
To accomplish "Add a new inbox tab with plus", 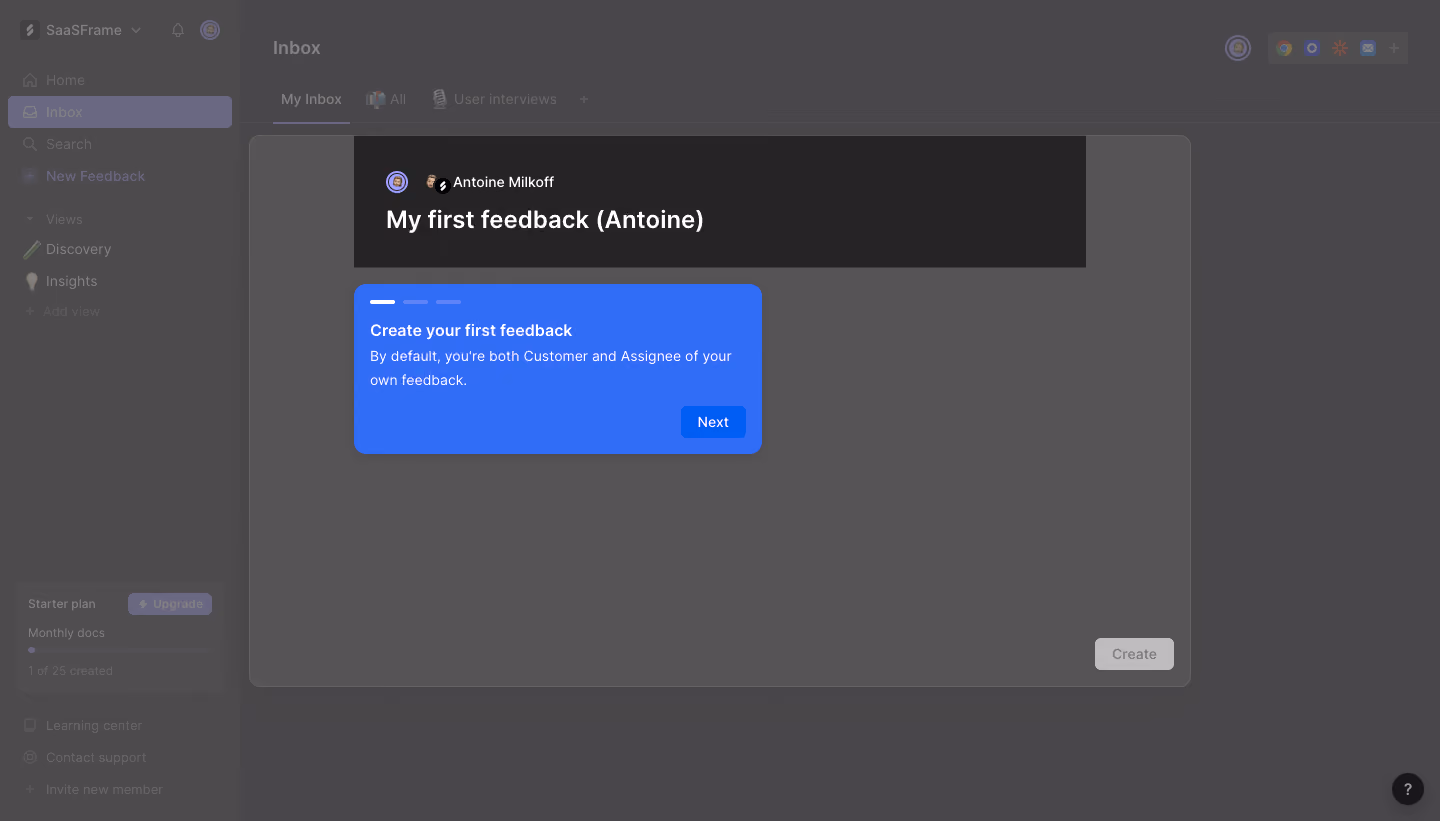I will (x=584, y=99).
